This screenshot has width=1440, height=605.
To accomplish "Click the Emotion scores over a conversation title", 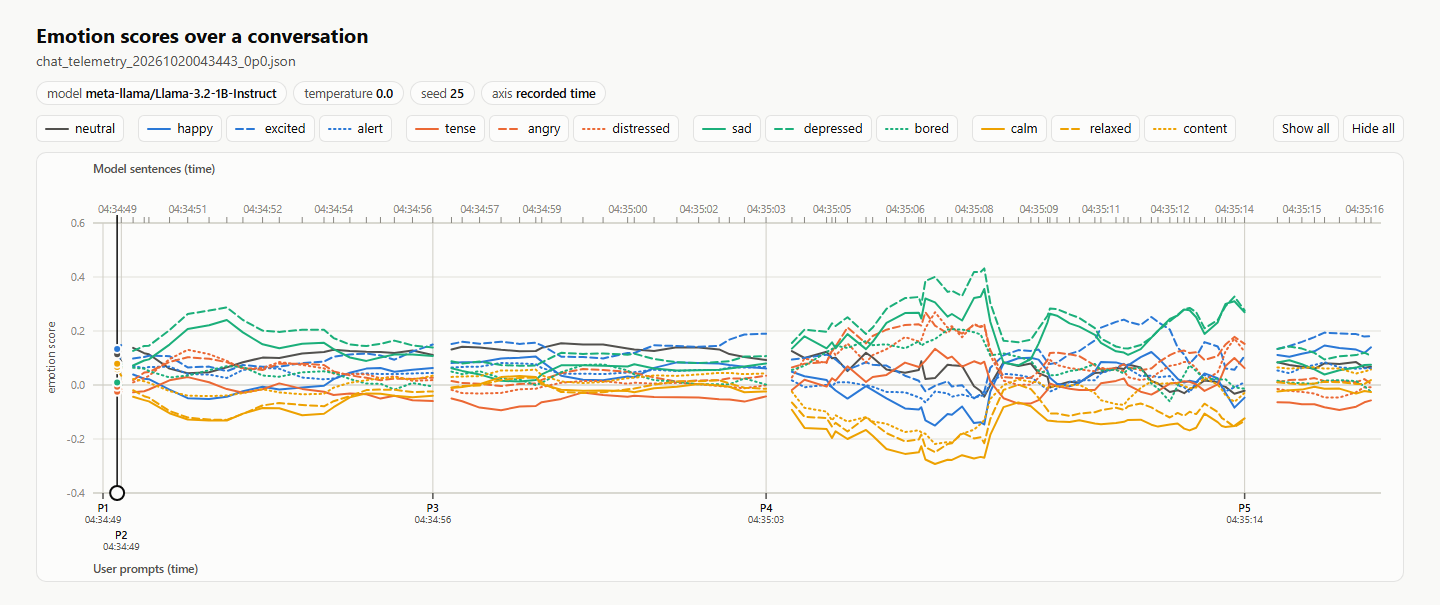I will coord(202,37).
